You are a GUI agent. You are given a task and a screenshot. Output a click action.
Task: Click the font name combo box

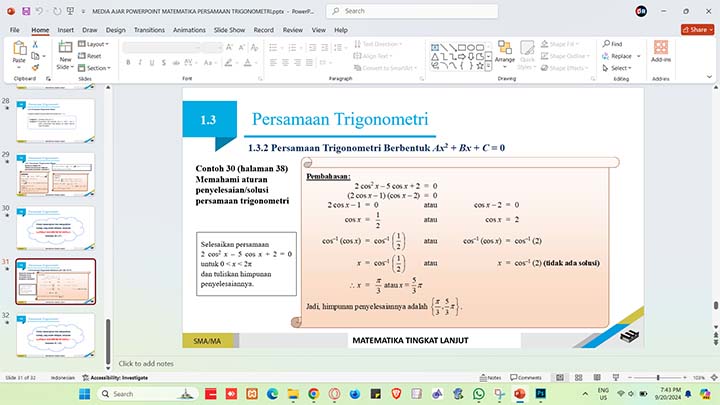click(x=162, y=47)
